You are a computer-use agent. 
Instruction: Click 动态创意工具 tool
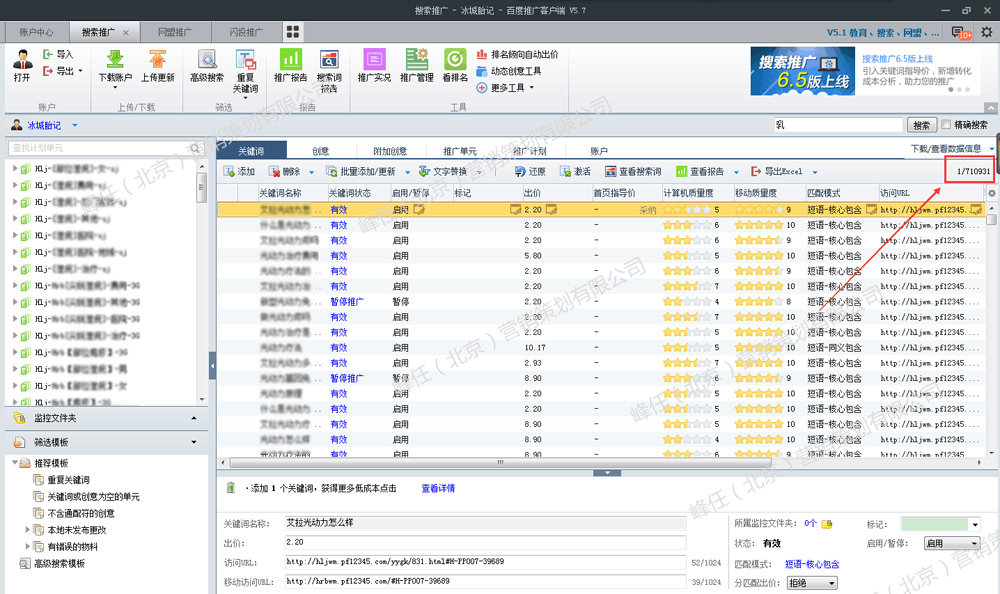509,71
